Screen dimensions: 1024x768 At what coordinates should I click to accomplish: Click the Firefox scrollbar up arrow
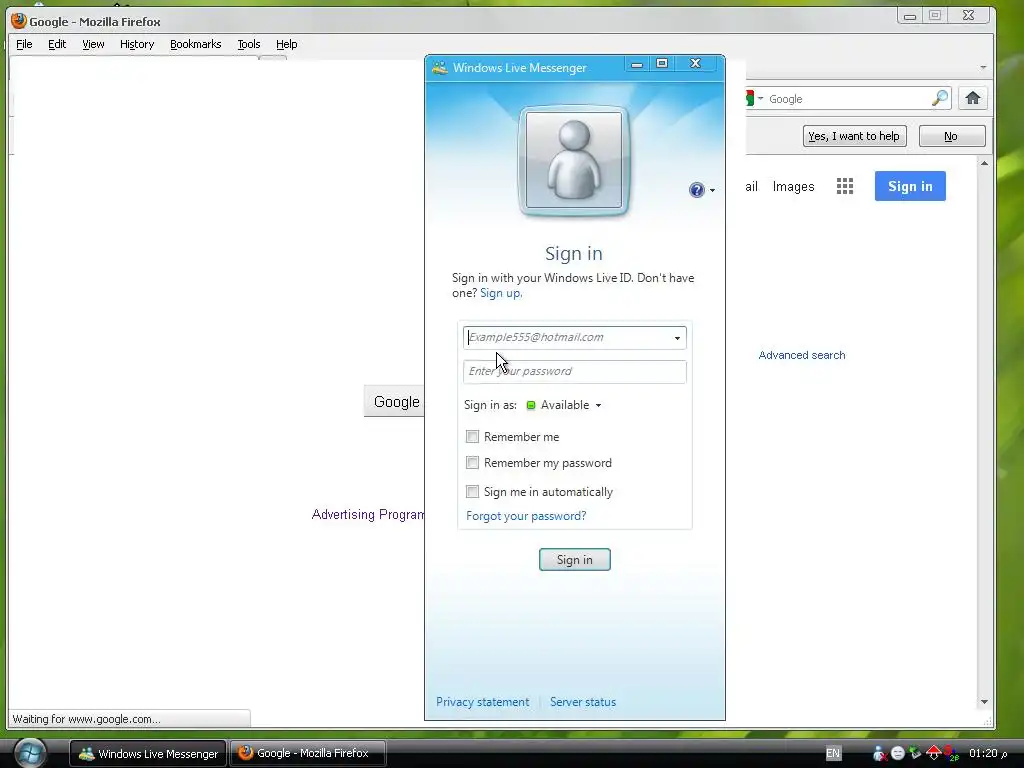(x=984, y=163)
